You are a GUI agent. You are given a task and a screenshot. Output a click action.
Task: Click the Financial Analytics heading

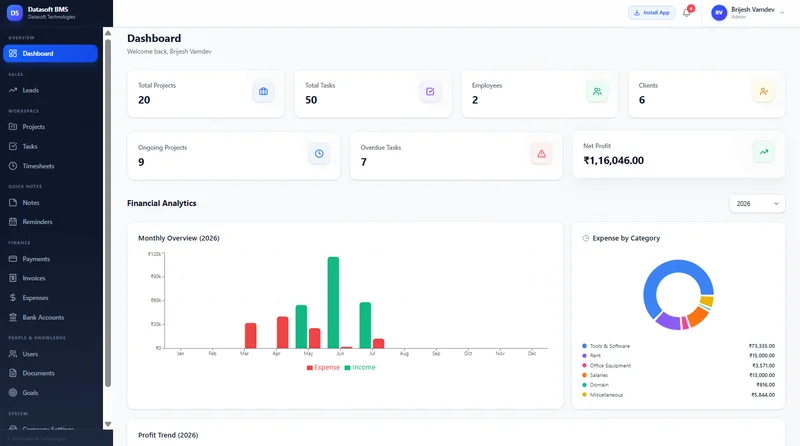(162, 203)
